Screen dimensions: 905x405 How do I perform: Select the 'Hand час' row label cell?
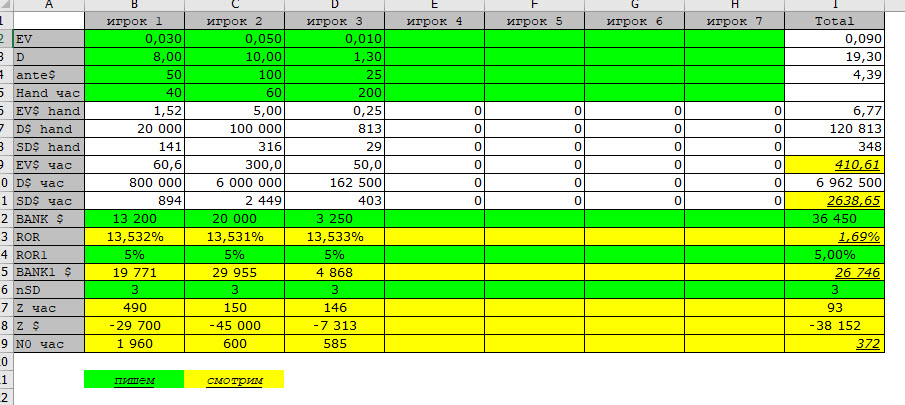point(48,92)
